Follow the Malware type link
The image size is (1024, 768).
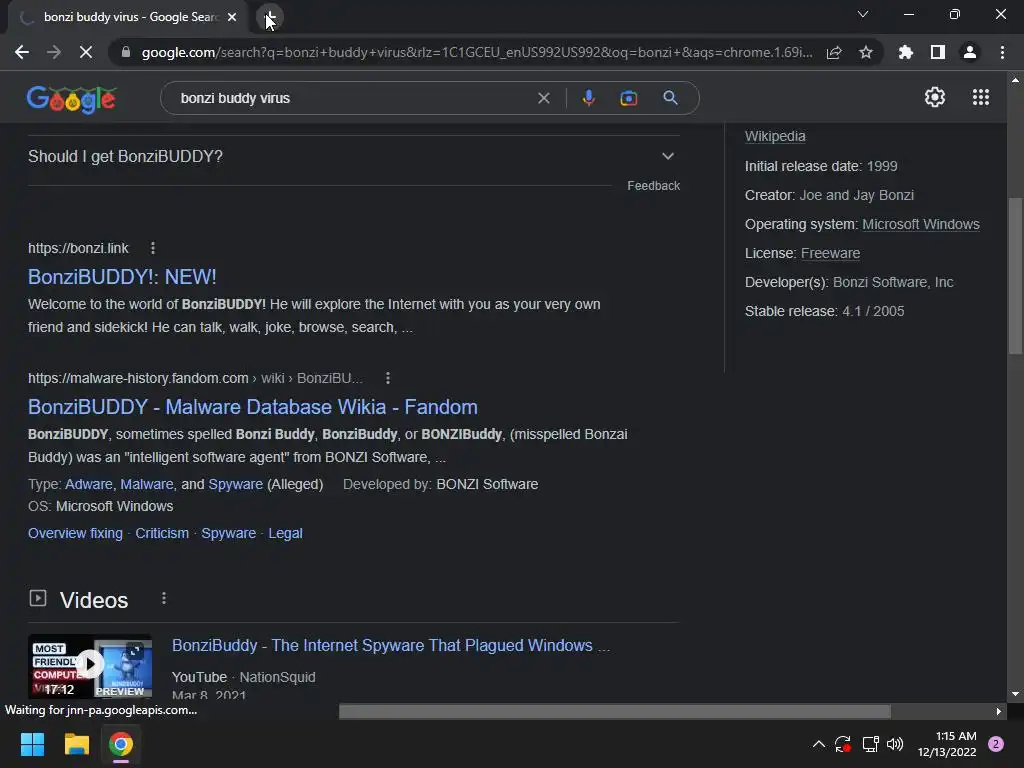pyautogui.click(x=147, y=484)
